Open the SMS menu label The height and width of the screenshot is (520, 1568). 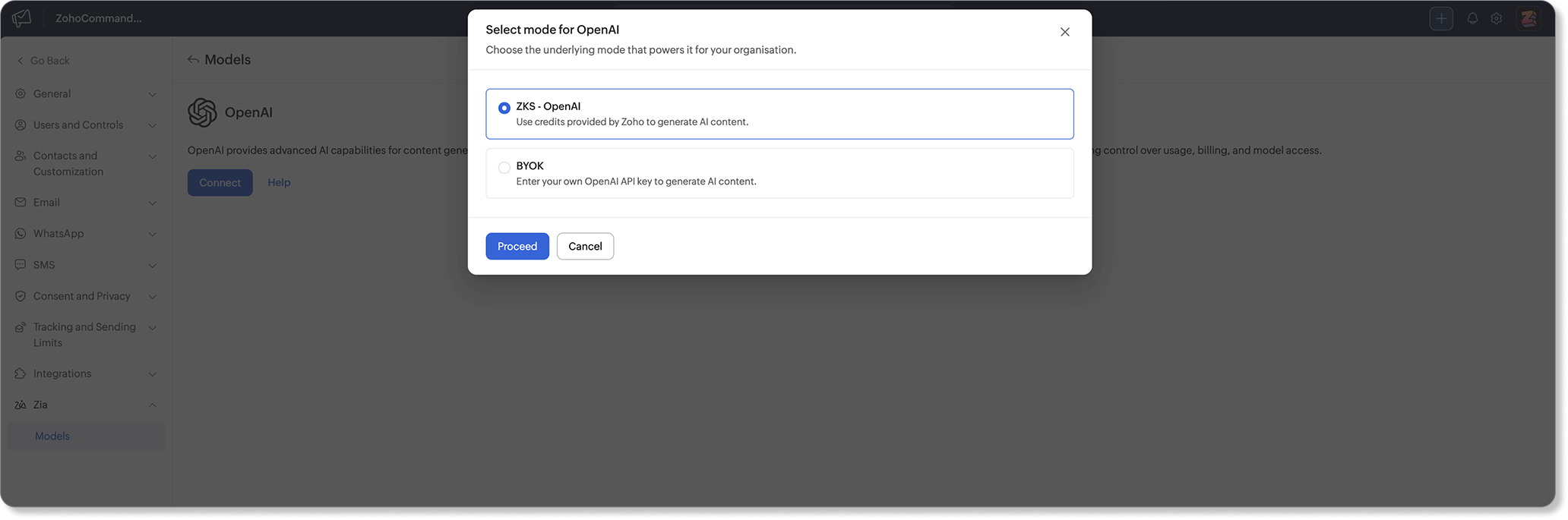(x=44, y=265)
